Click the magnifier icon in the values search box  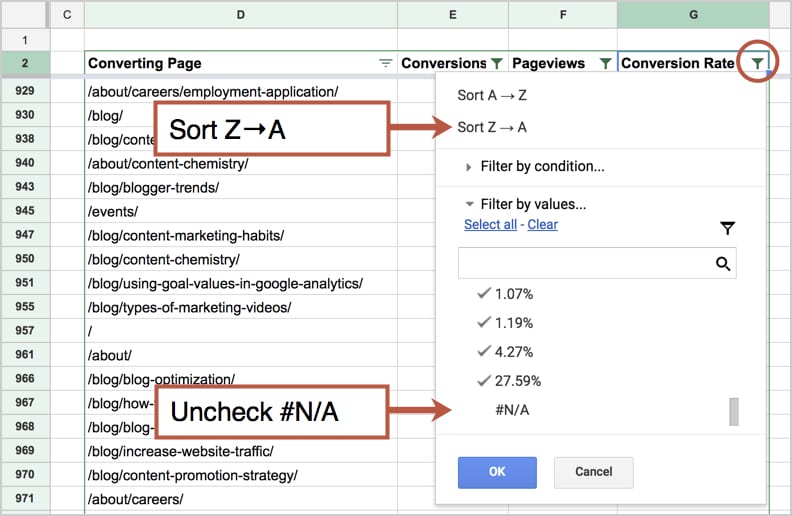point(723,263)
